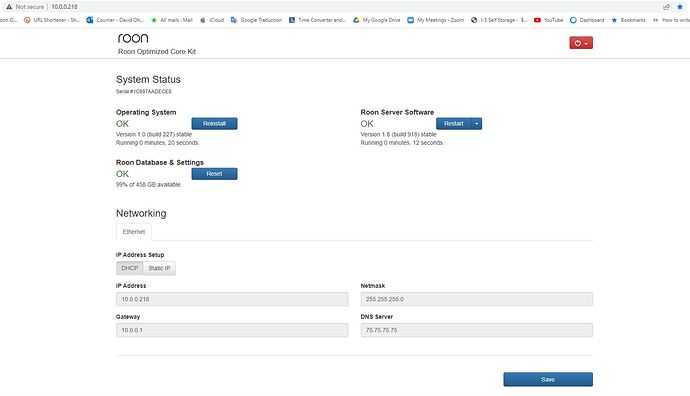Expand the Restart button dropdown arrow
The height and width of the screenshot is (396, 690).
click(x=477, y=124)
